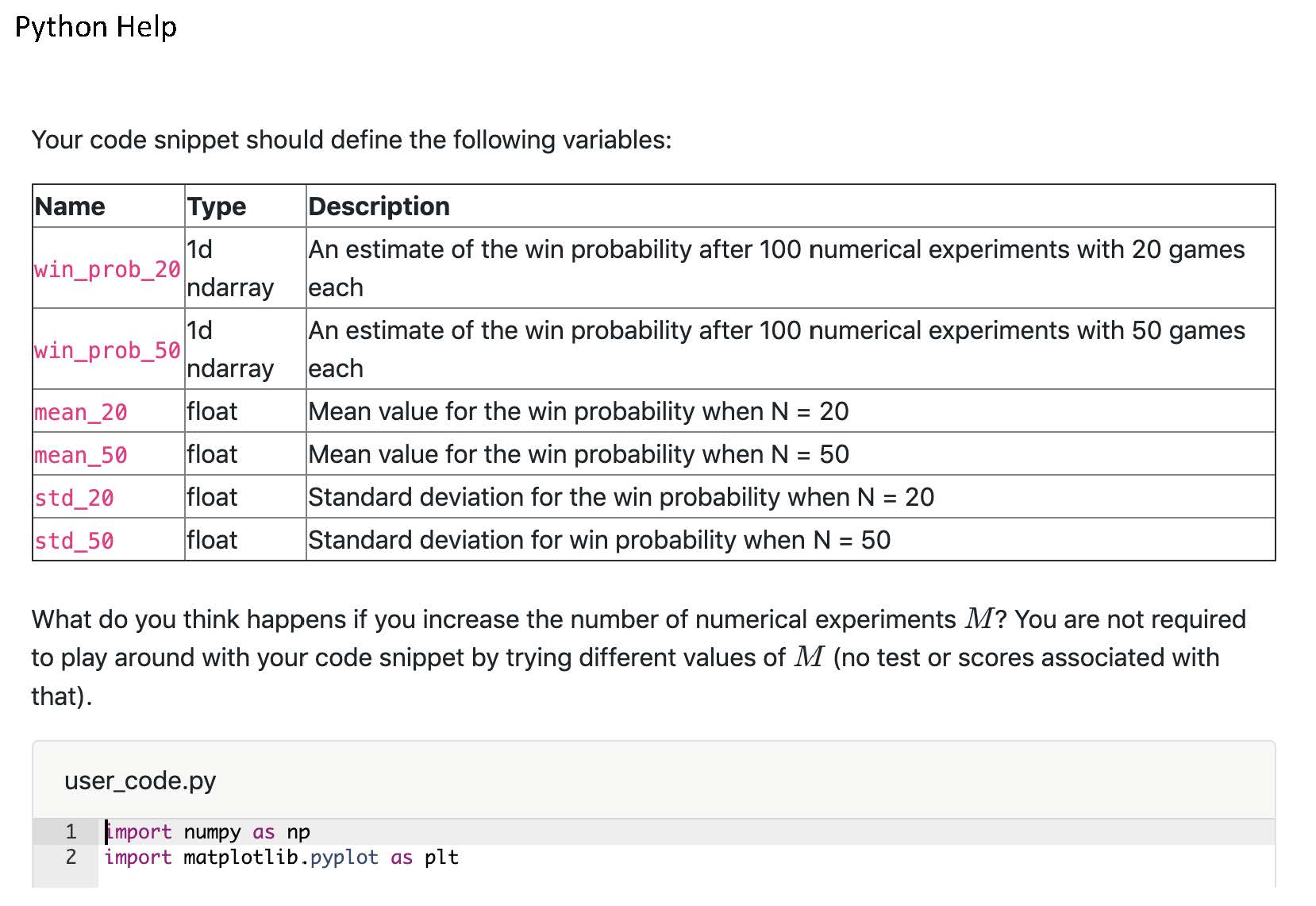Click the 'plt' alias in line 2
The width and height of the screenshot is (1316, 906).
(441, 858)
